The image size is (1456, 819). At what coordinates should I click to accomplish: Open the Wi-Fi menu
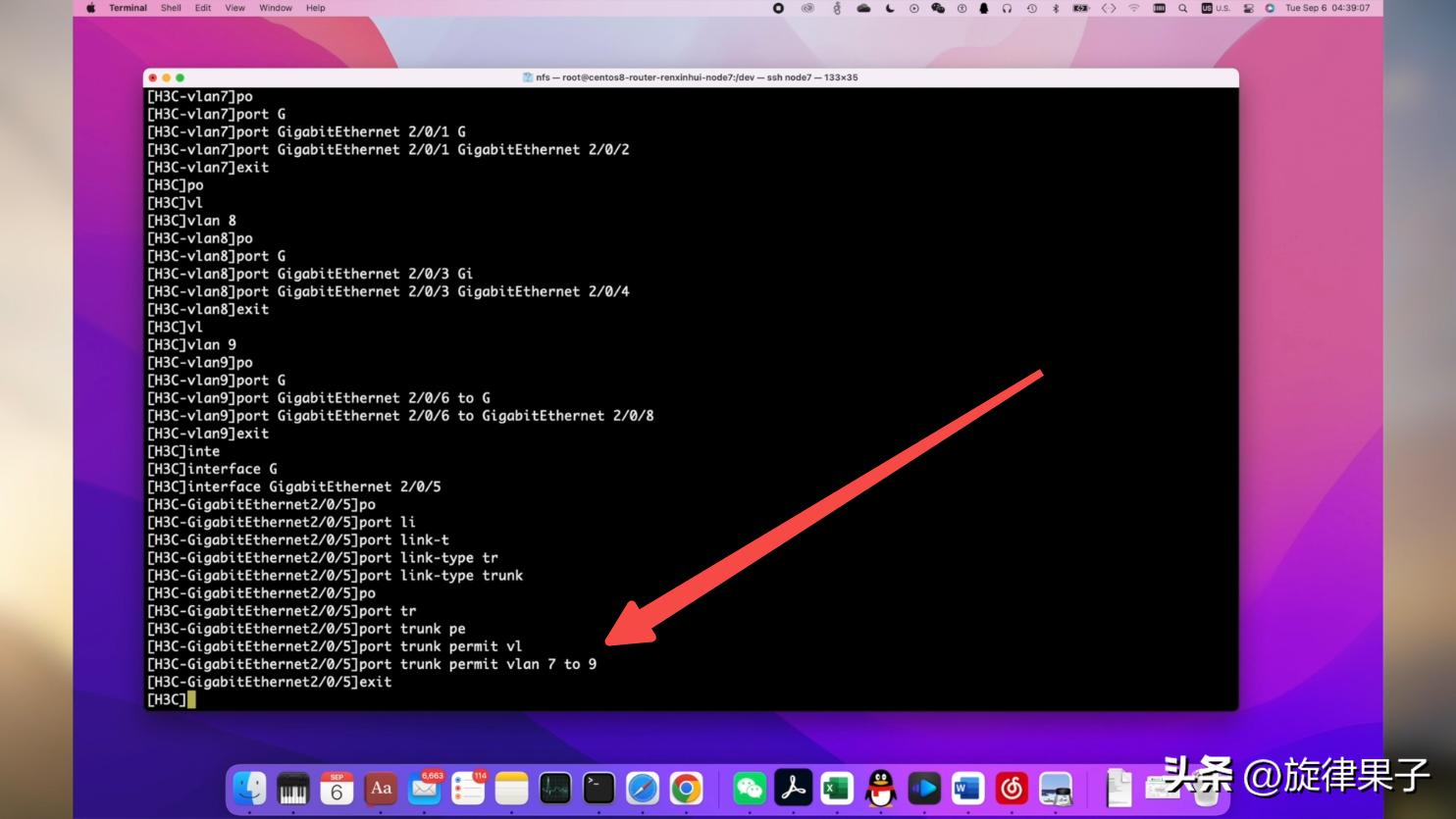tap(1134, 8)
